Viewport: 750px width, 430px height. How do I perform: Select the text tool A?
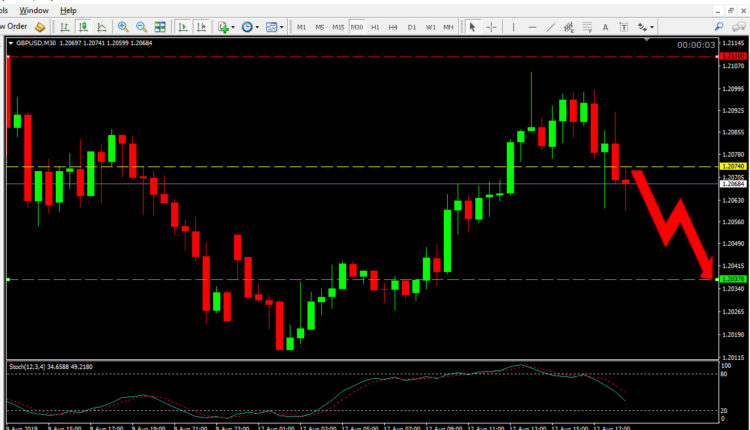pos(605,27)
